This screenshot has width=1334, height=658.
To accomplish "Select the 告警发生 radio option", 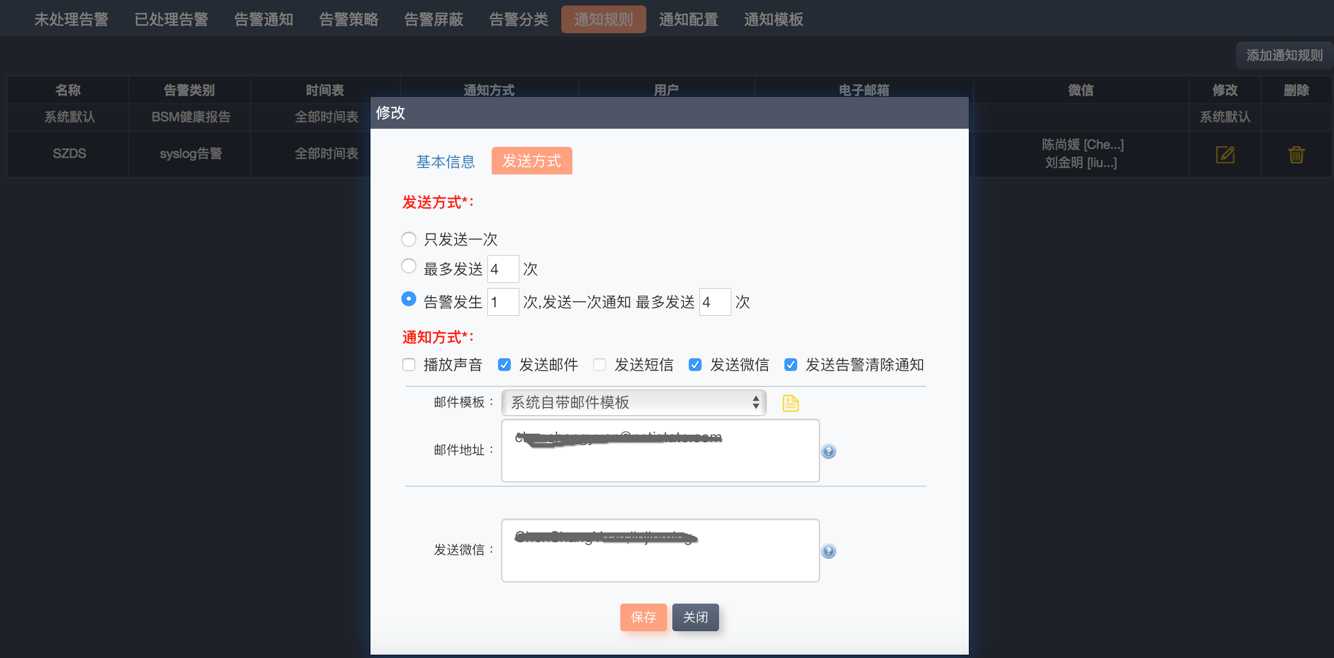I will (409, 299).
